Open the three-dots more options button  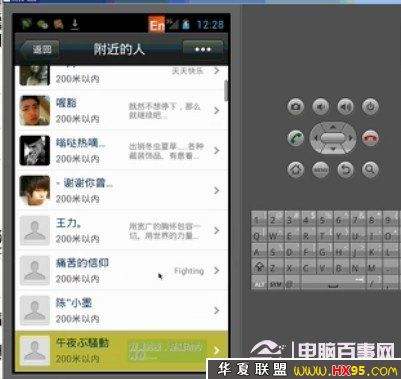[203, 50]
